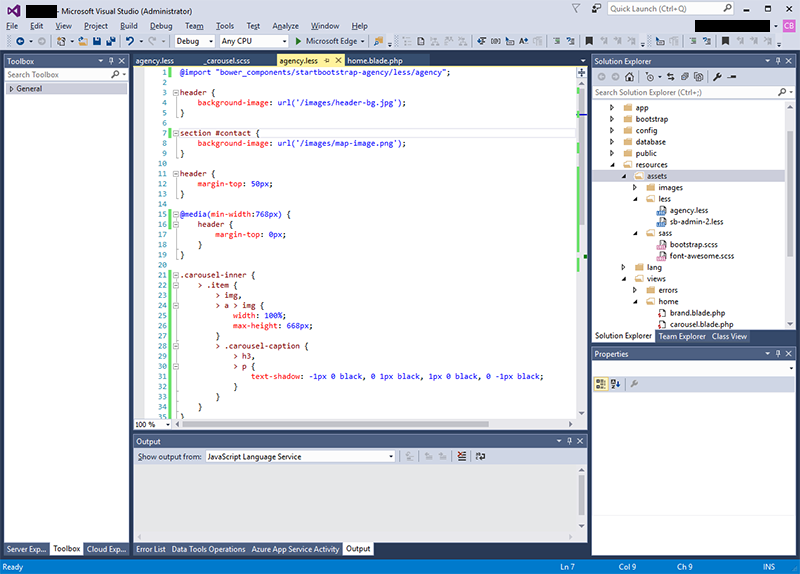
Task: Click Sync with Active Document icon
Action: pyautogui.click(x=671, y=77)
